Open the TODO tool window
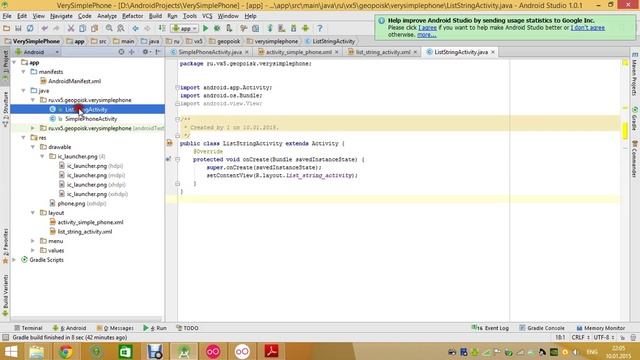The width and height of the screenshot is (640, 360). click(187, 328)
